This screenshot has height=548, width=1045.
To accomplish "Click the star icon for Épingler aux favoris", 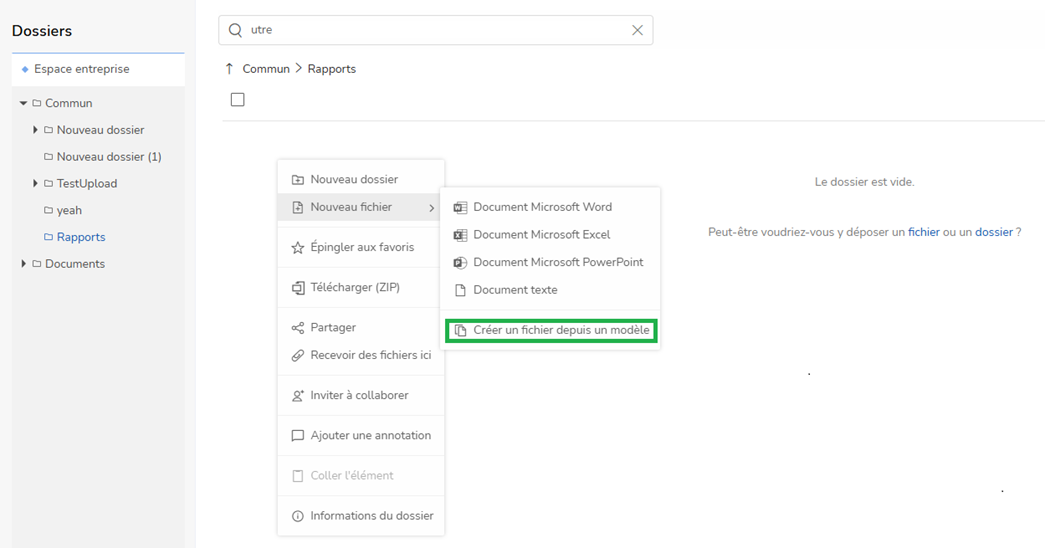I will coord(297,248).
